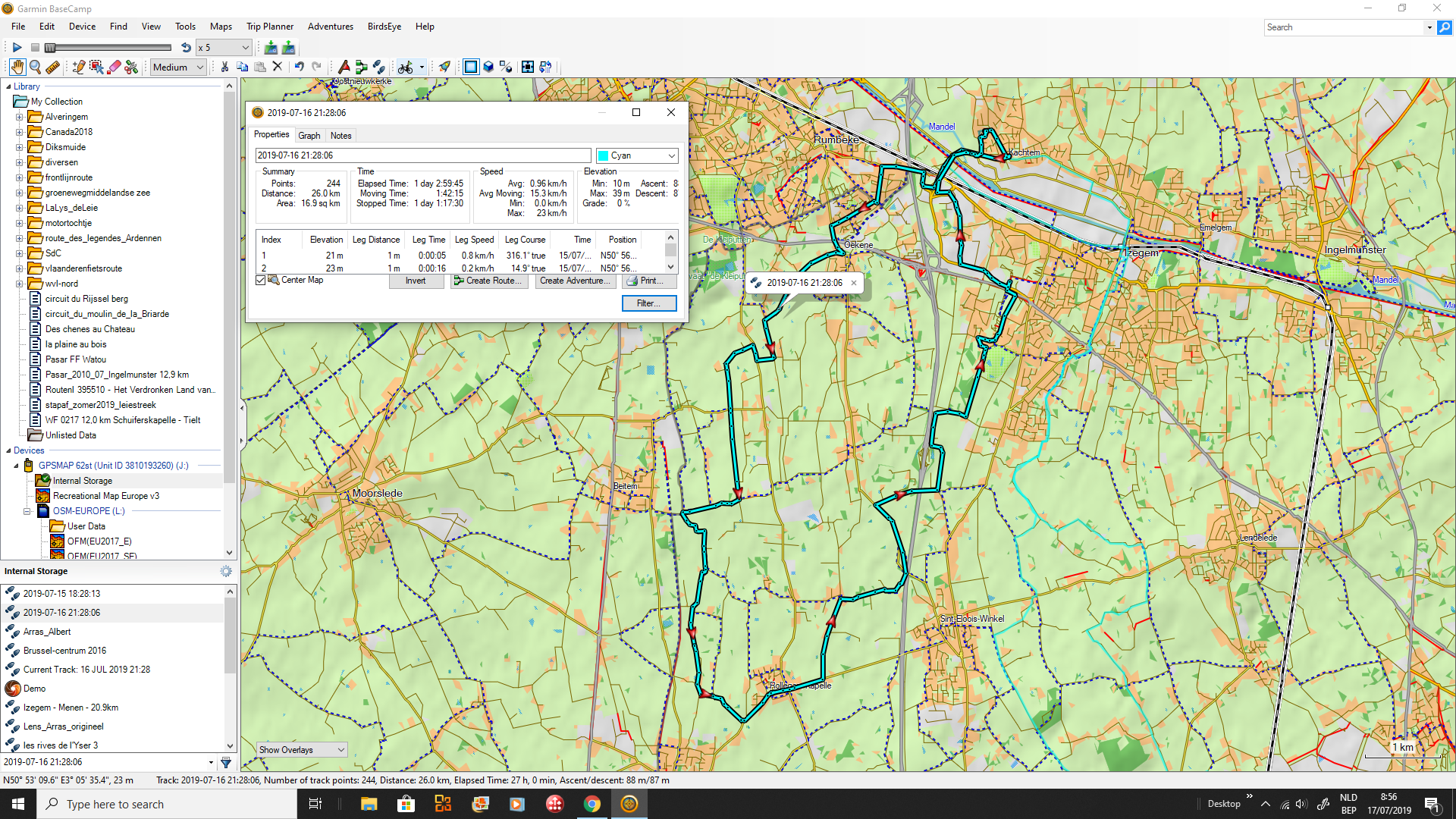This screenshot has width=1456, height=819.
Task: Expand the Canada2018 folder
Action: (x=19, y=132)
